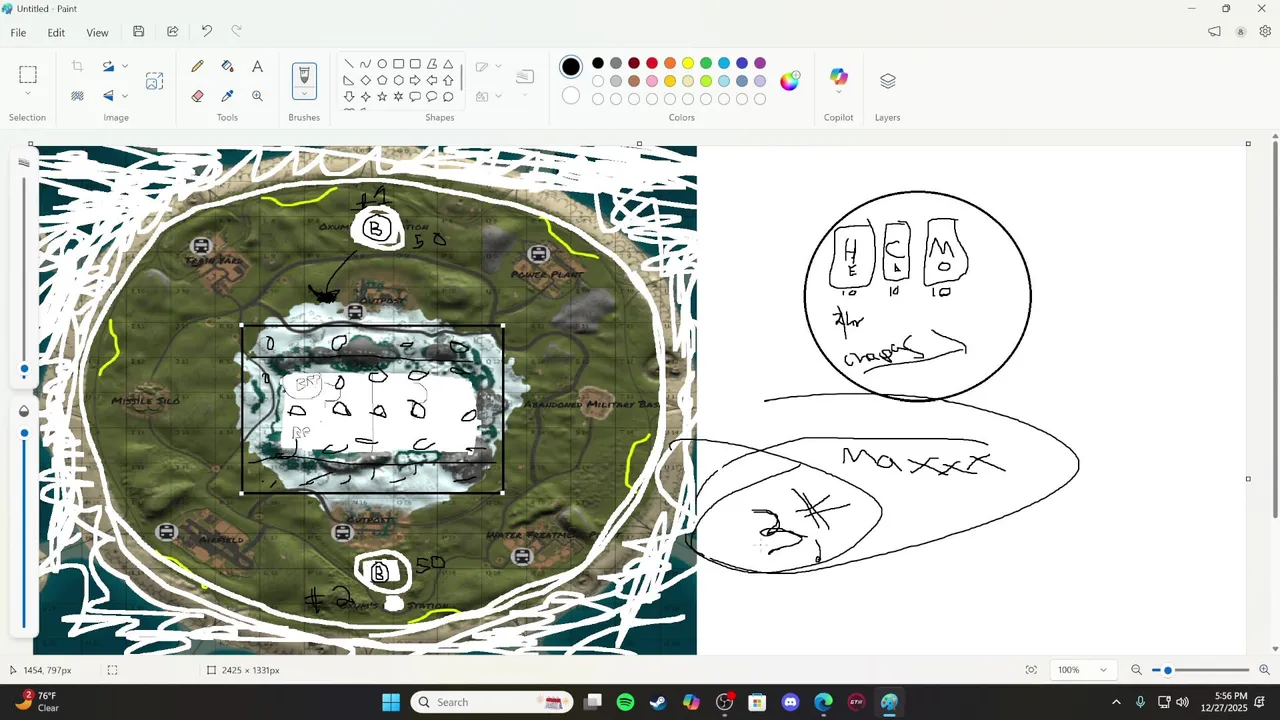Click the Fit to window button
The height and width of the screenshot is (720, 1280).
point(1031,670)
